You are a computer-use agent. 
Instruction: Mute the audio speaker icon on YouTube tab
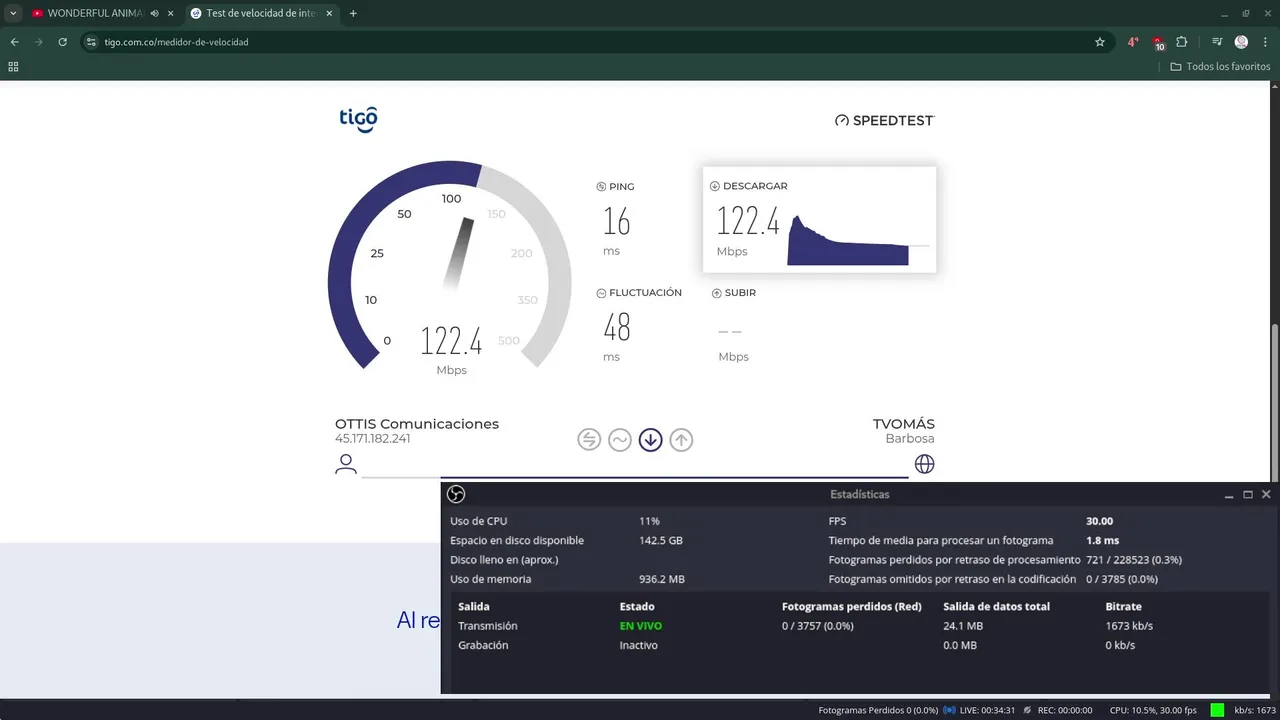pos(155,13)
